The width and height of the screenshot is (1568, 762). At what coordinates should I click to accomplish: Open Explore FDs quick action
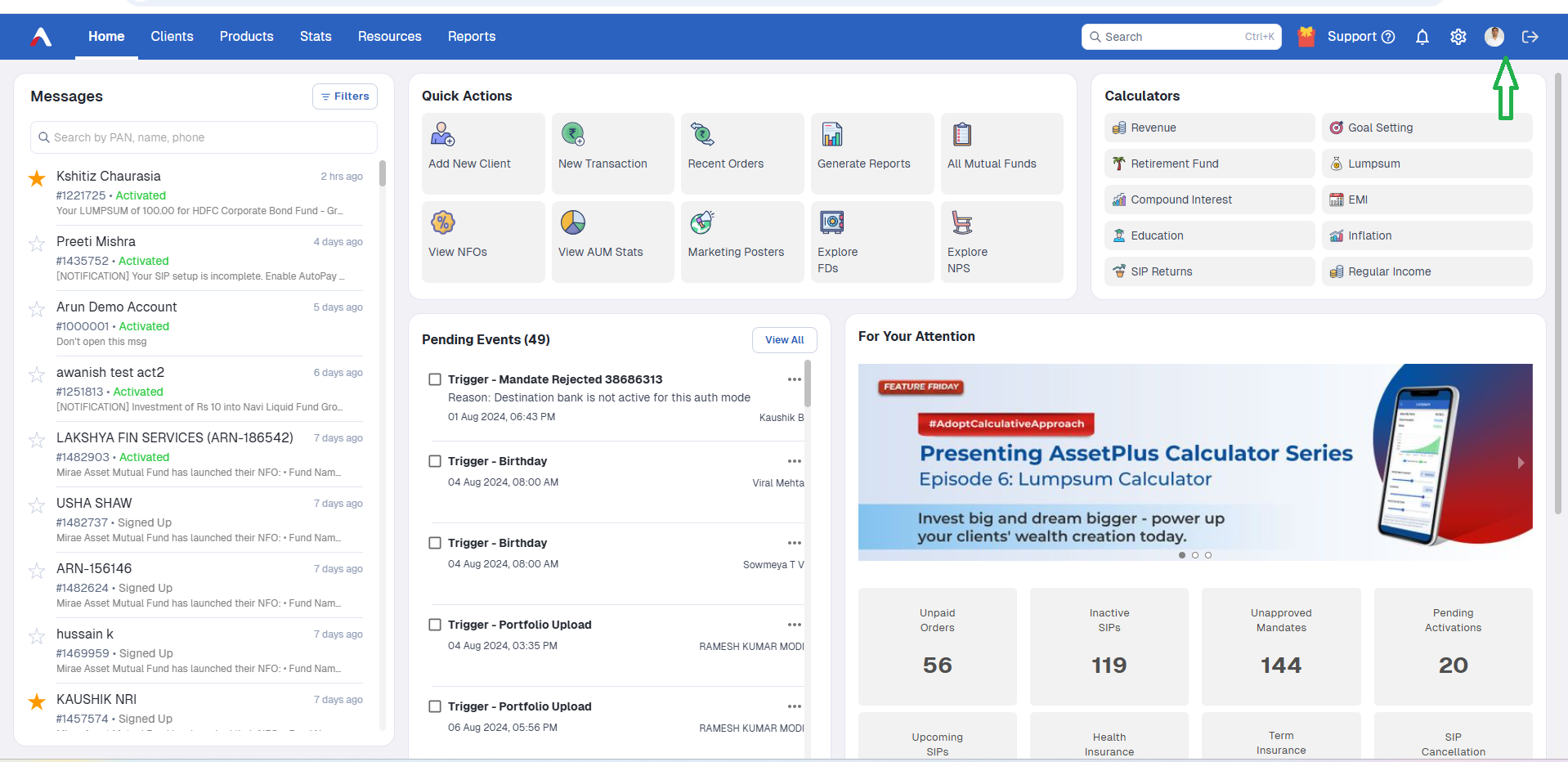pos(872,242)
